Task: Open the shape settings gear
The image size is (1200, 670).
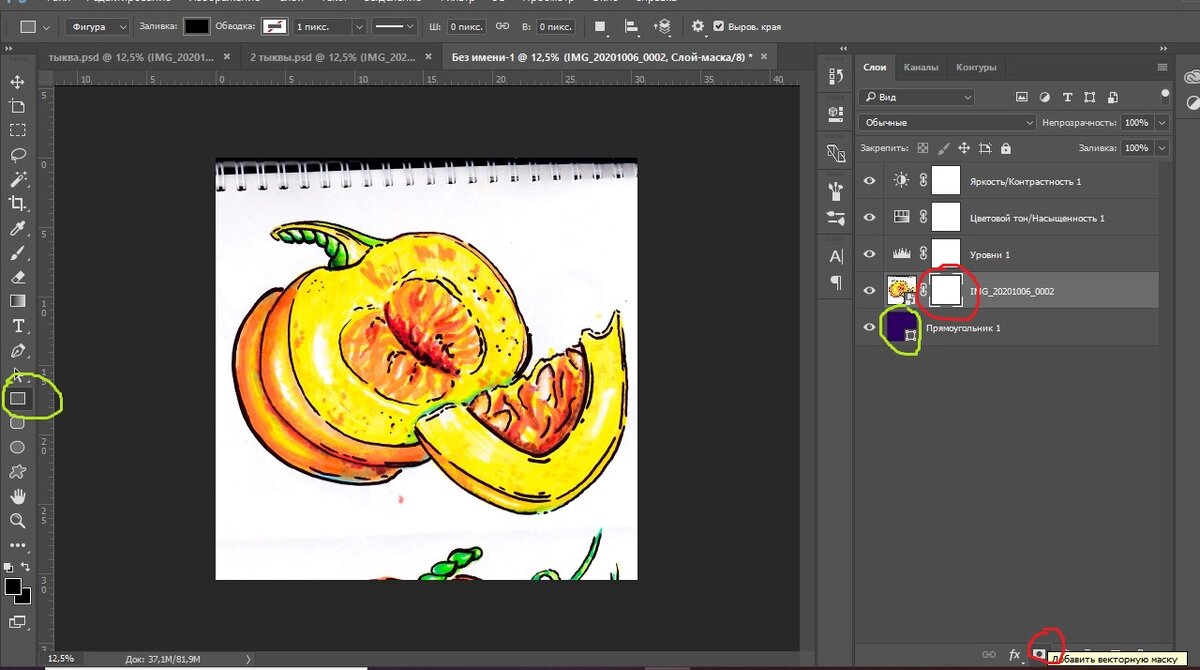Action: tap(697, 26)
